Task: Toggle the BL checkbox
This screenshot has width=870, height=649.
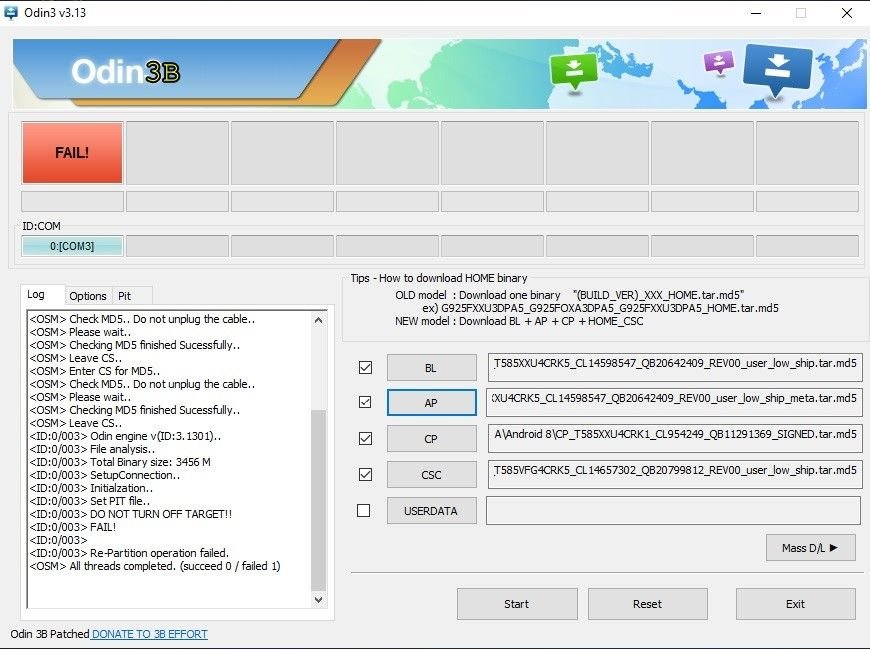Action: pos(365,368)
